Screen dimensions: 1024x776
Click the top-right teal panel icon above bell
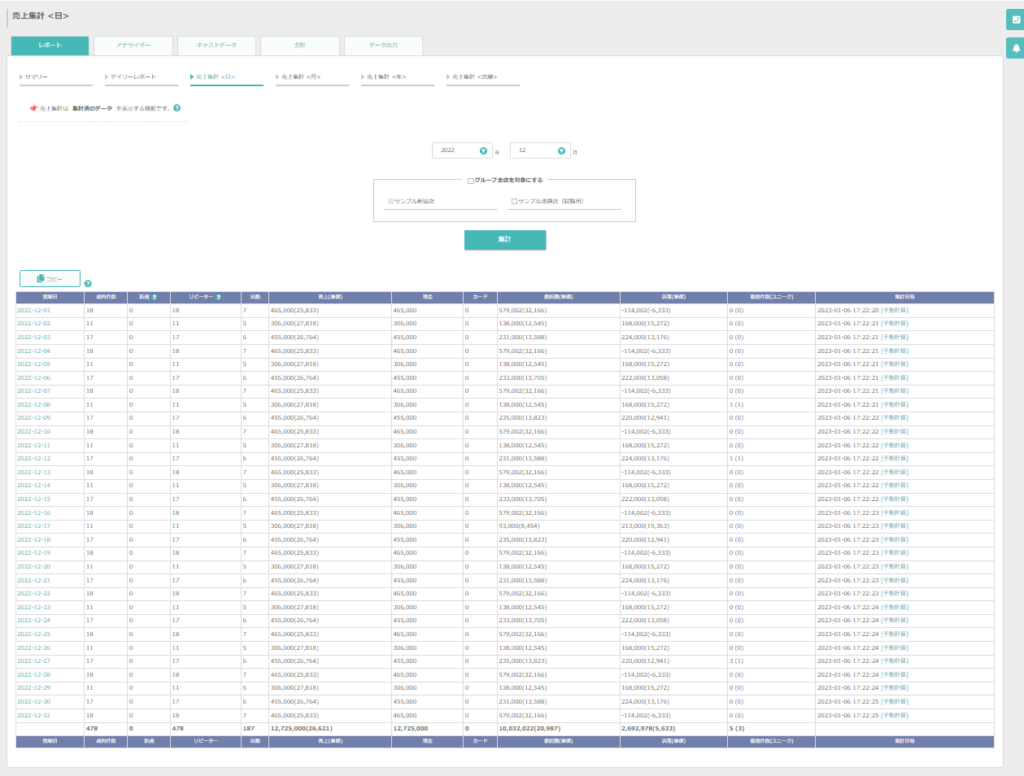pos(1016,20)
